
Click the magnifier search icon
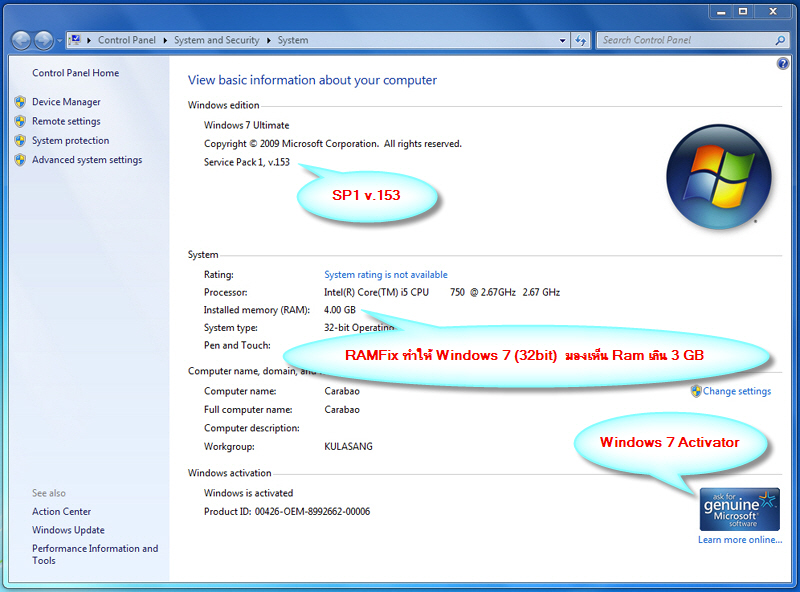tap(780, 40)
